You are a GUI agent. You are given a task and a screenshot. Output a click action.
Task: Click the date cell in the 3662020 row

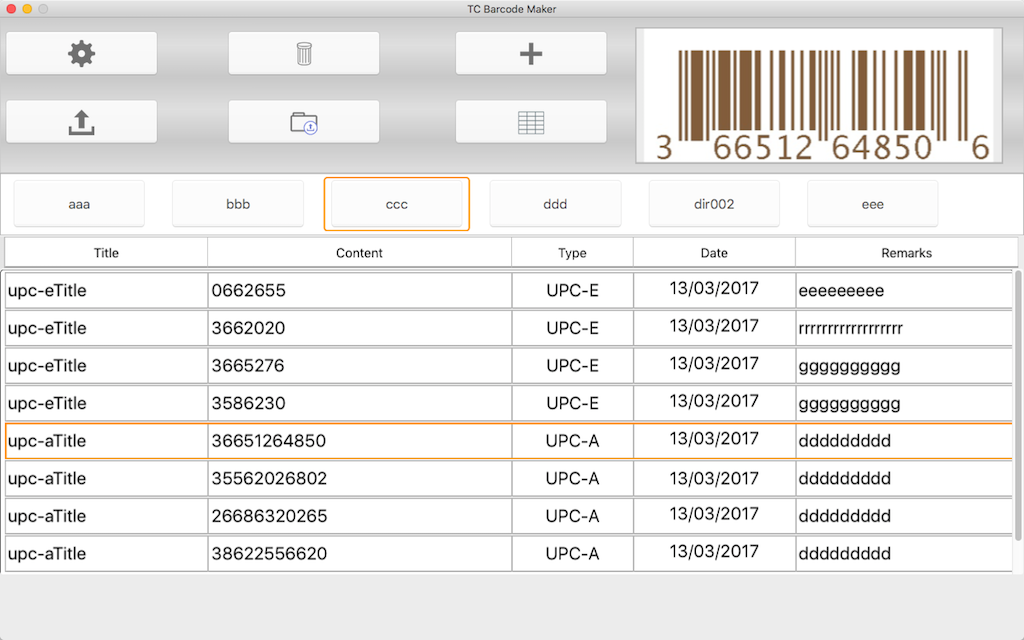[714, 328]
